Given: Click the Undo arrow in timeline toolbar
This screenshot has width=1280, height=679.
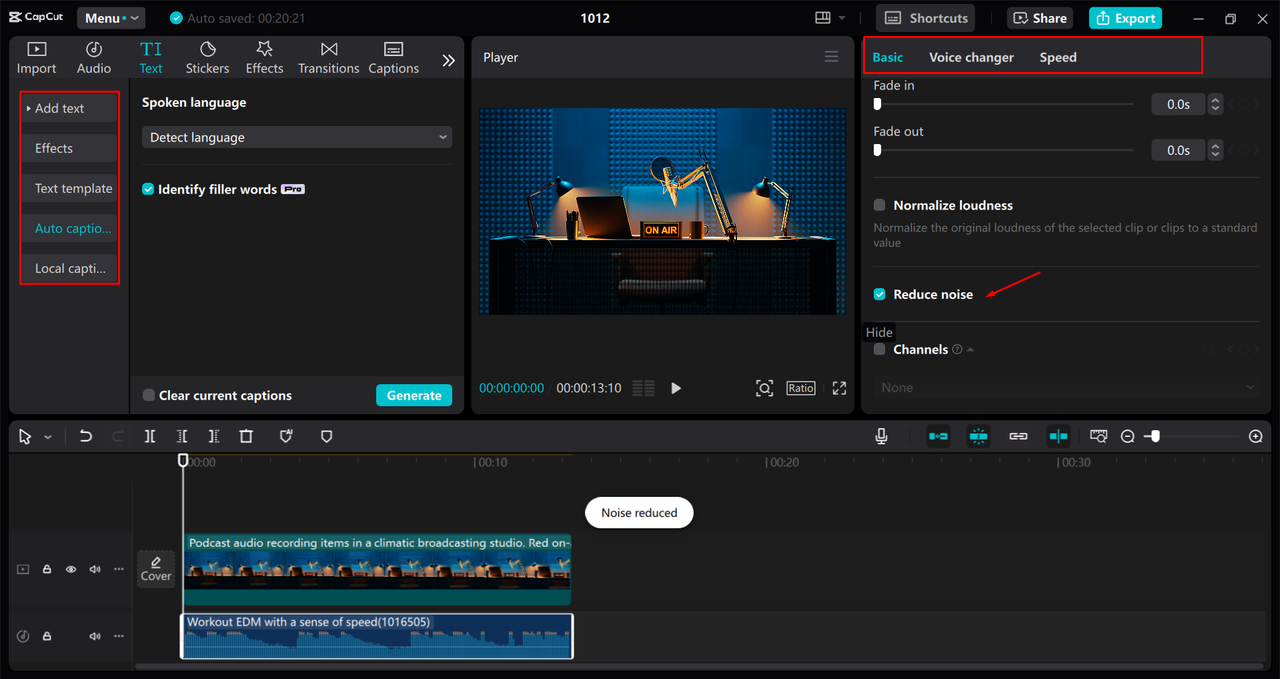Looking at the screenshot, I should pos(86,436).
